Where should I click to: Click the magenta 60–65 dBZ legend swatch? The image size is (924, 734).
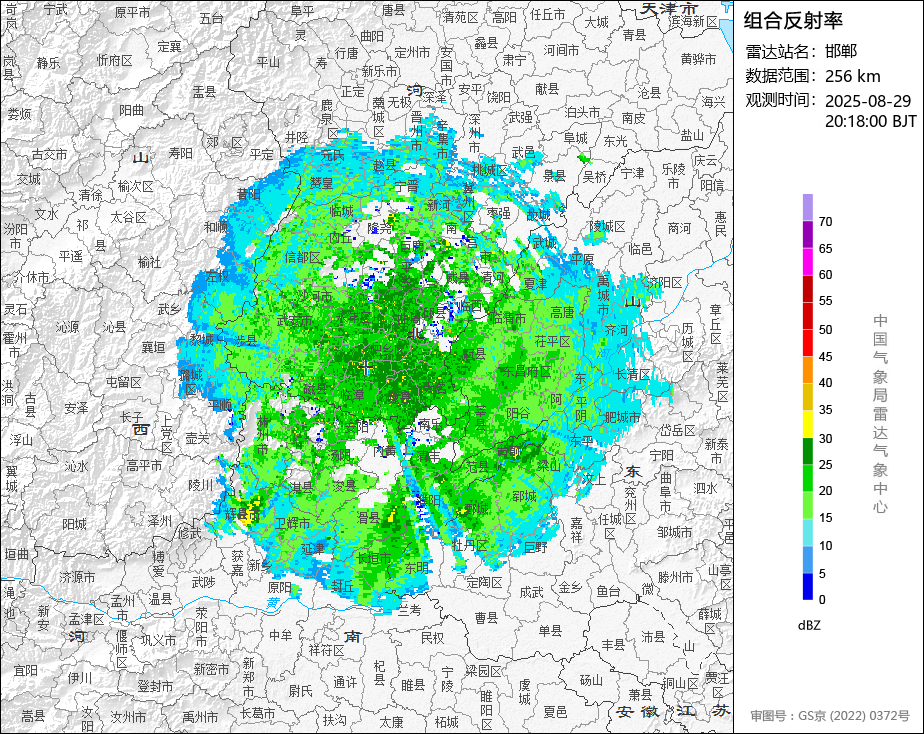pyautogui.click(x=807, y=261)
